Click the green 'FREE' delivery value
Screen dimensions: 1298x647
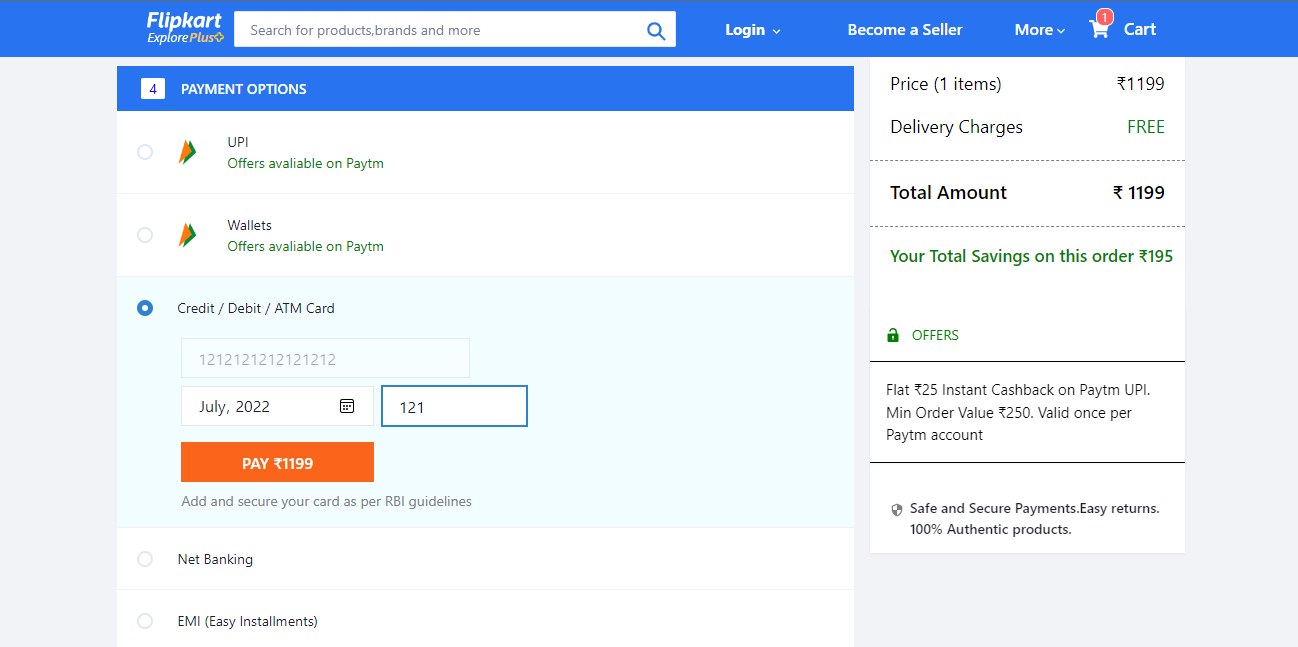[x=1146, y=127]
